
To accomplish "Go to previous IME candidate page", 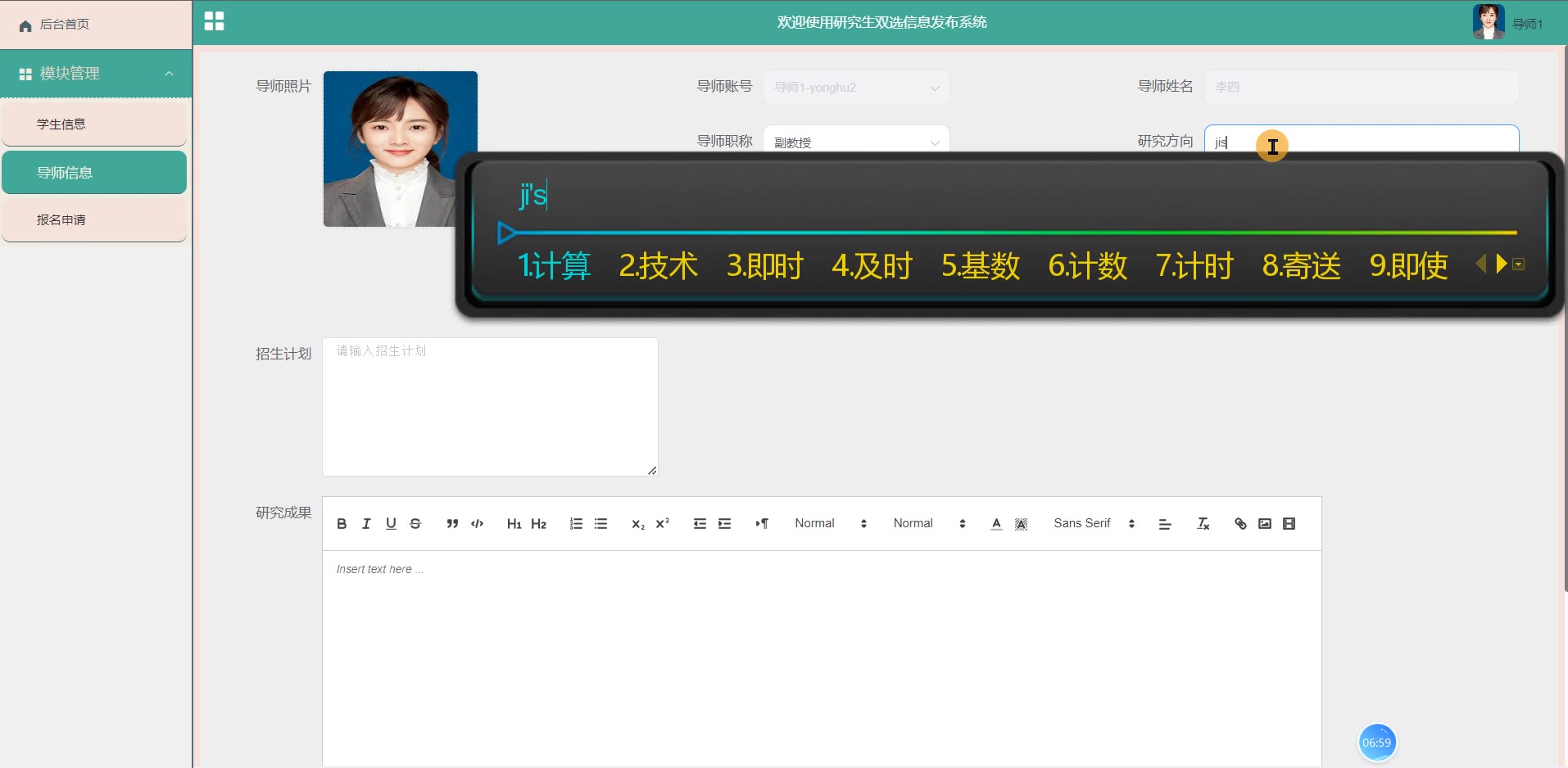I will (1481, 264).
